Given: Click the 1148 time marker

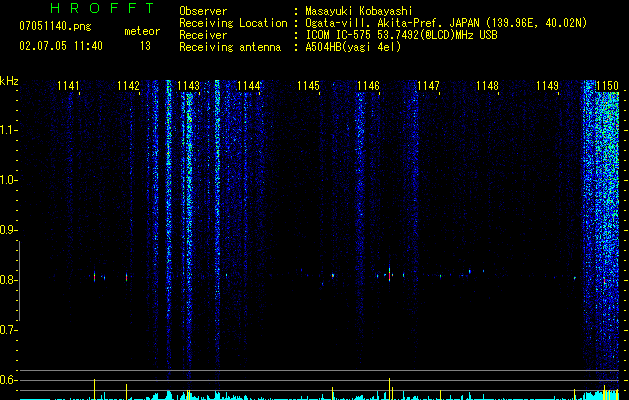Looking at the screenshot, I should pyautogui.click(x=487, y=86).
